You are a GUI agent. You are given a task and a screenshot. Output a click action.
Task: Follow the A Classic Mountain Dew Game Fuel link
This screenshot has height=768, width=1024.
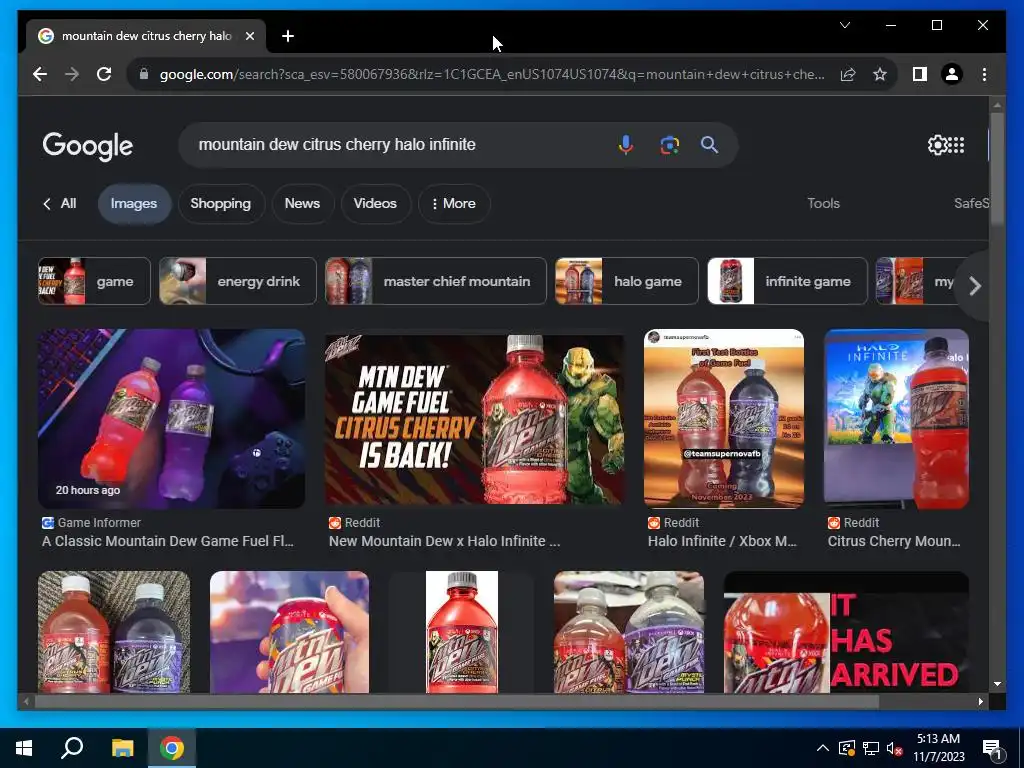[168, 541]
